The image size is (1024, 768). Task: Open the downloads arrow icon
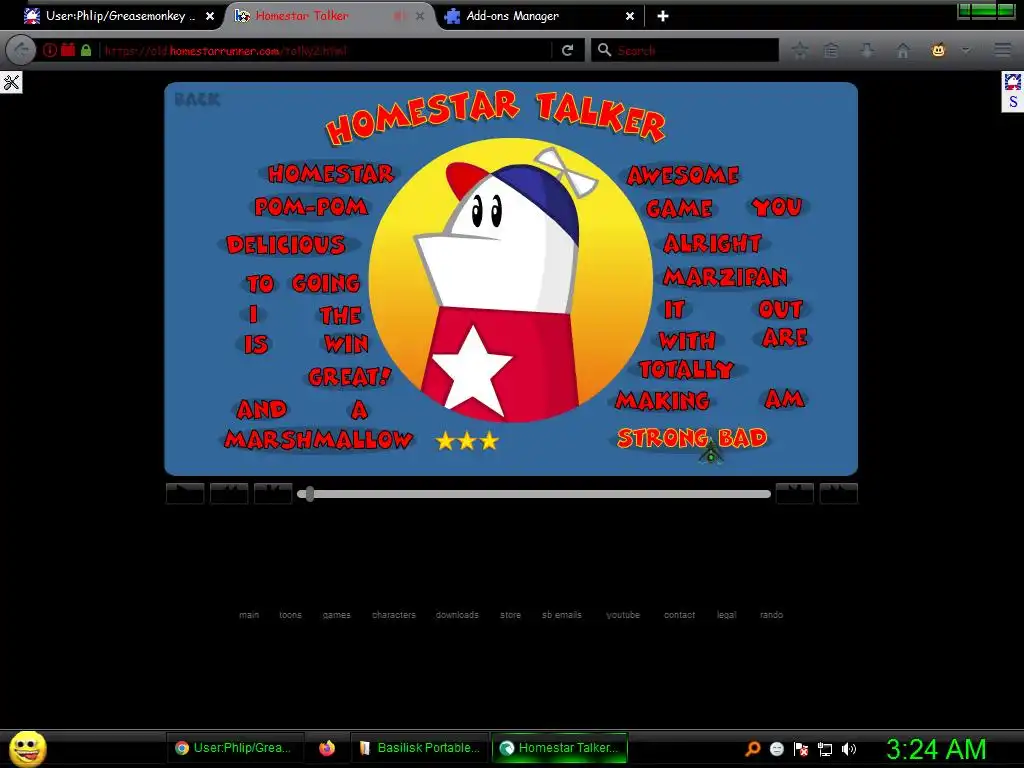click(867, 50)
